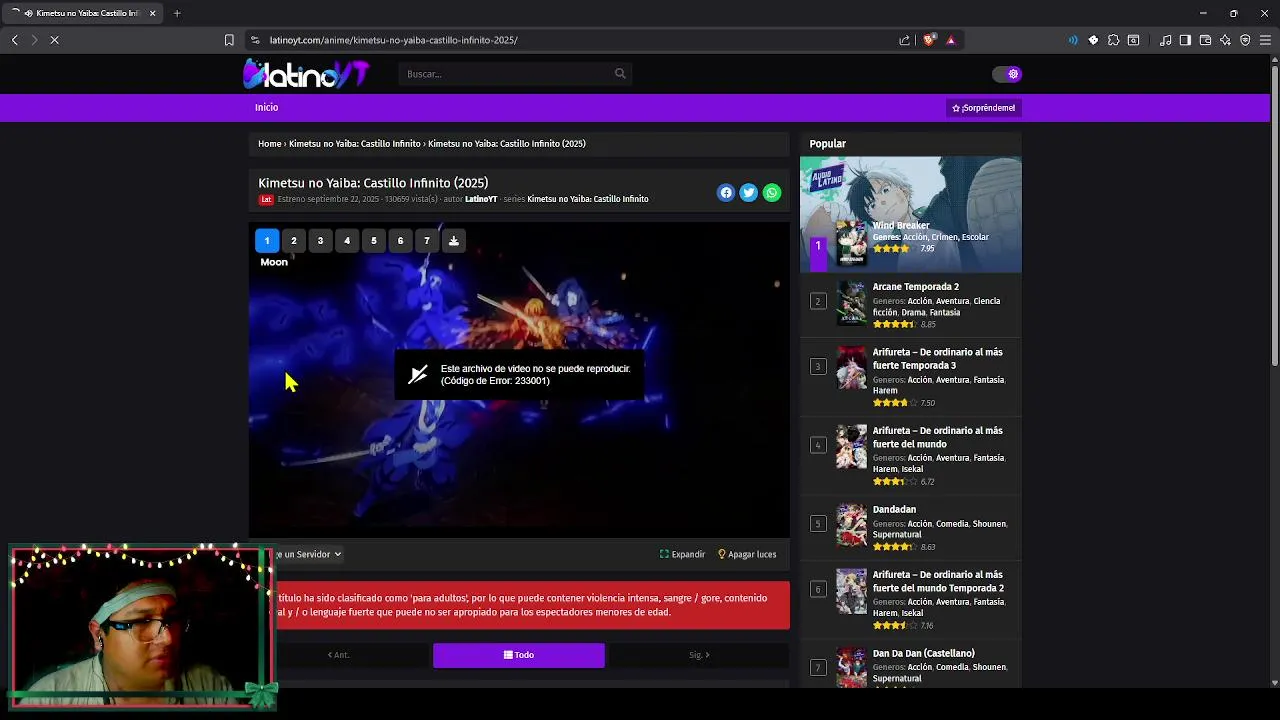Viewport: 1280px width, 720px height.
Task: Share on Facebook icon
Action: tap(726, 193)
